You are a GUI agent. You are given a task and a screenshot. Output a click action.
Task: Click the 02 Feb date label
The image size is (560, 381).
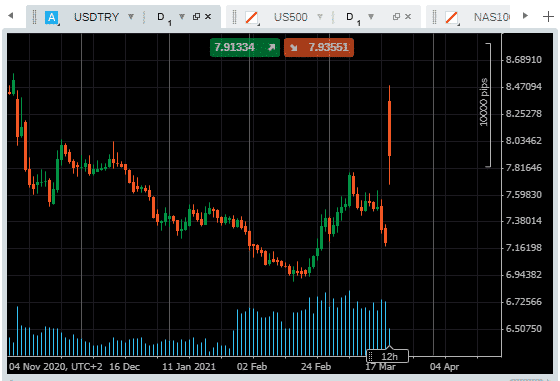[252, 367]
